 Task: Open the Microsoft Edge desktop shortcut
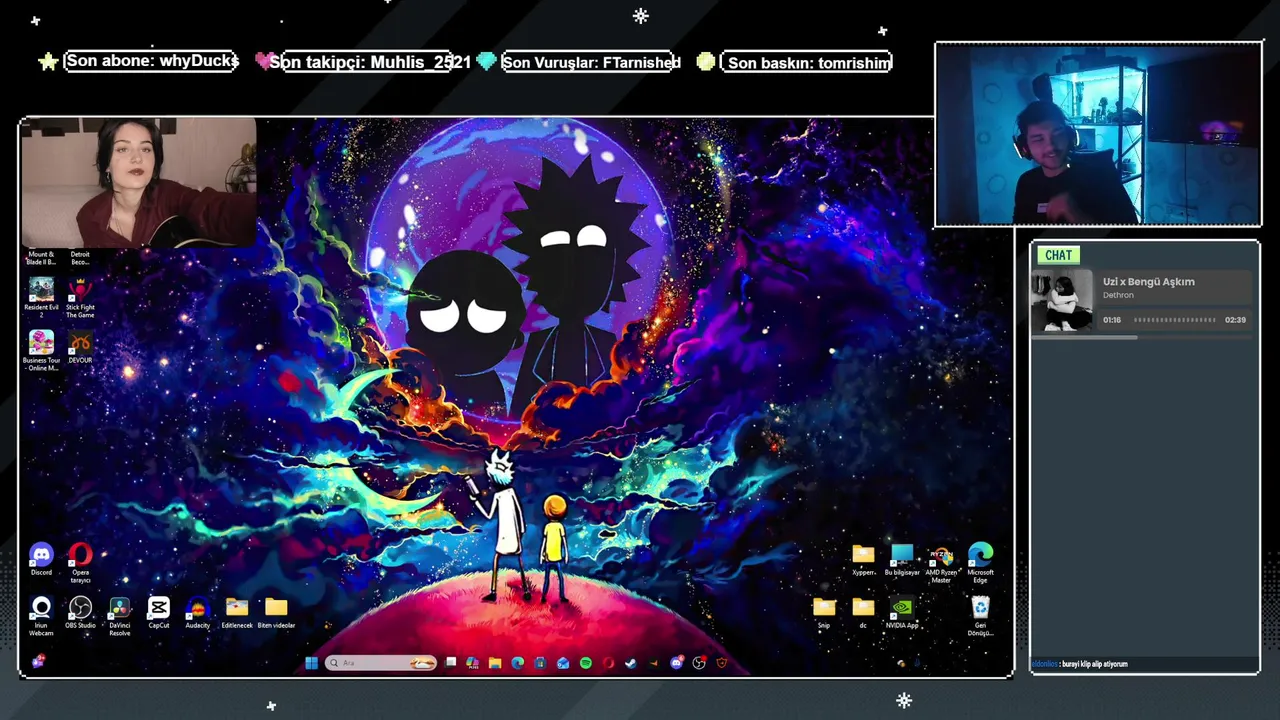pos(980,563)
